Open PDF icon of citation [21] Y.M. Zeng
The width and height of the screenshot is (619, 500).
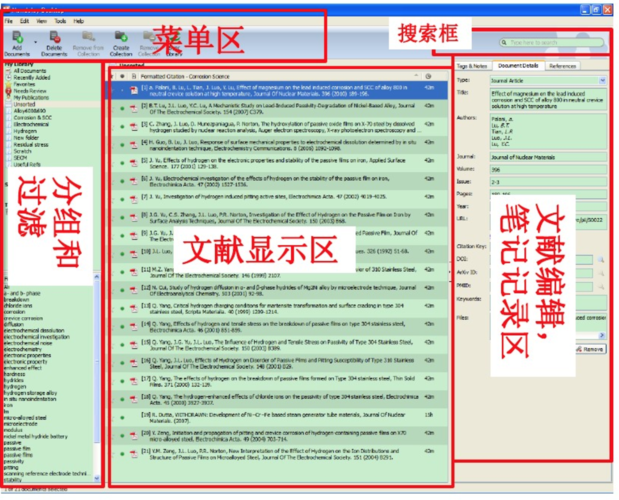(x=134, y=454)
